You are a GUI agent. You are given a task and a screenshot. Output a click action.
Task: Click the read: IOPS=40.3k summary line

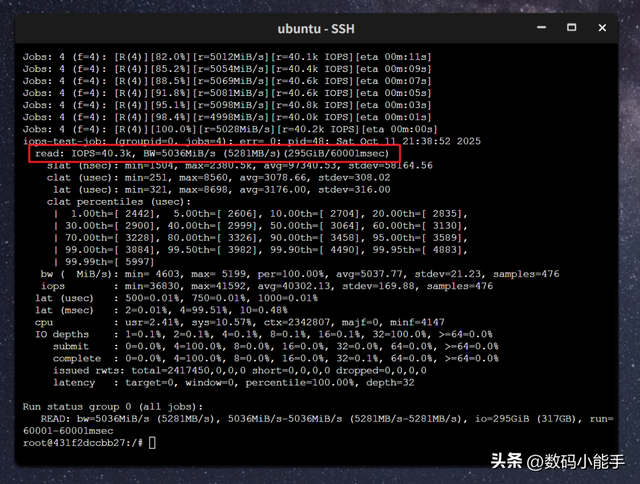coord(212,153)
